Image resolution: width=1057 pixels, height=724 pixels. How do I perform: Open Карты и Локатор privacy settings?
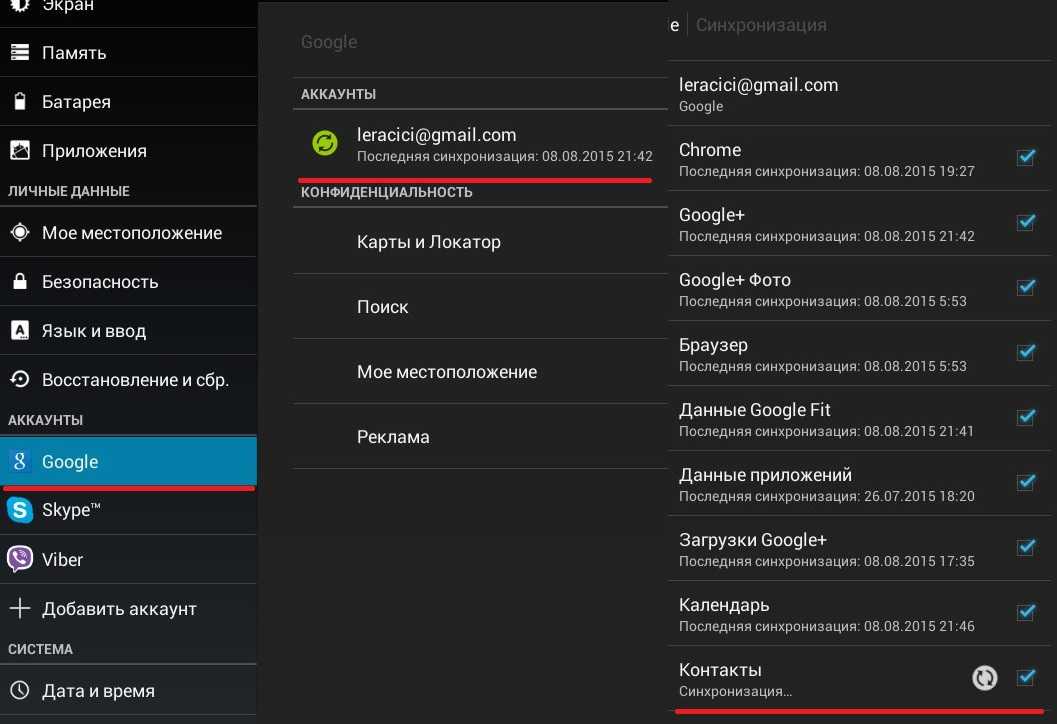[428, 242]
